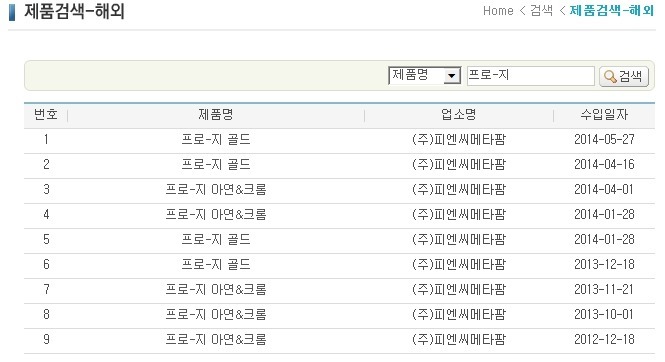Image resolution: width=665 pixels, height=362 pixels.
Task: Select 제품검색-해외 breadcrumb item
Action: [x=612, y=11]
